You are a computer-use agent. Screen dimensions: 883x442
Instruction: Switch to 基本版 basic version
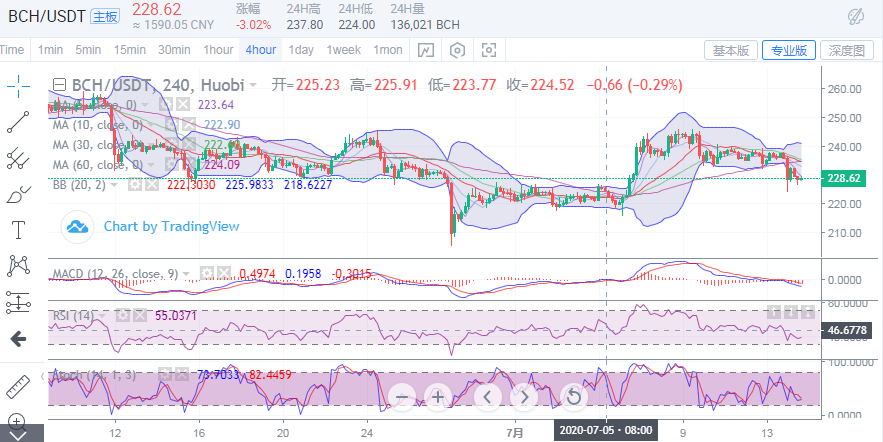(731, 50)
